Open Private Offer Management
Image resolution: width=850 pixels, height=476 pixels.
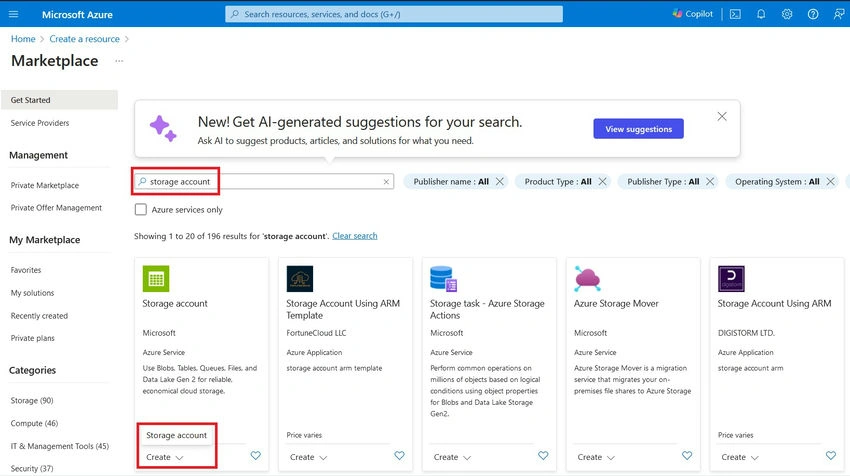point(56,208)
